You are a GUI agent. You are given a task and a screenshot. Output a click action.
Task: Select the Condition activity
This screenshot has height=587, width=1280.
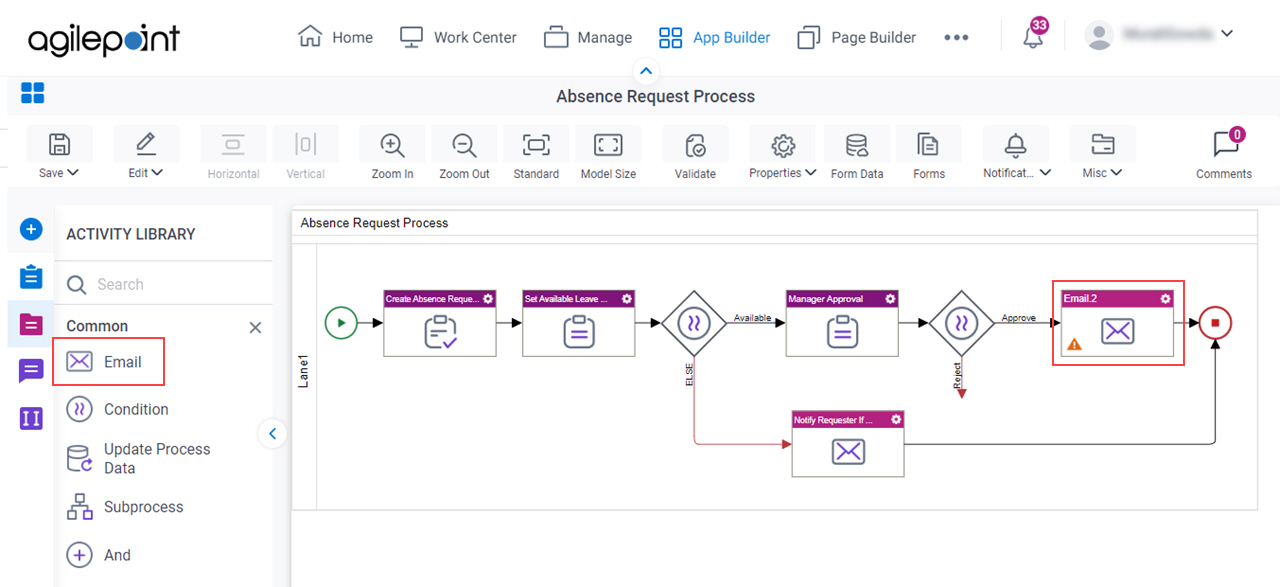(117, 409)
